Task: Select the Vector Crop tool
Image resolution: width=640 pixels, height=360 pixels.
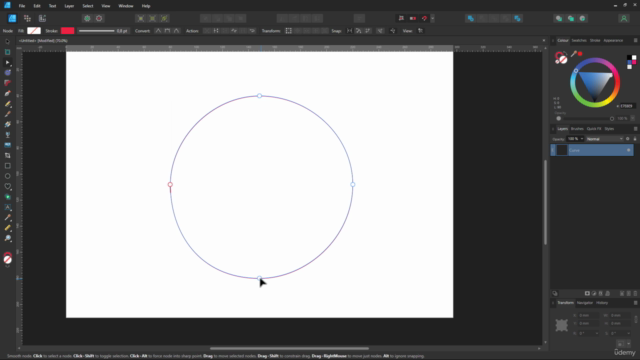Action: [x=7, y=156]
